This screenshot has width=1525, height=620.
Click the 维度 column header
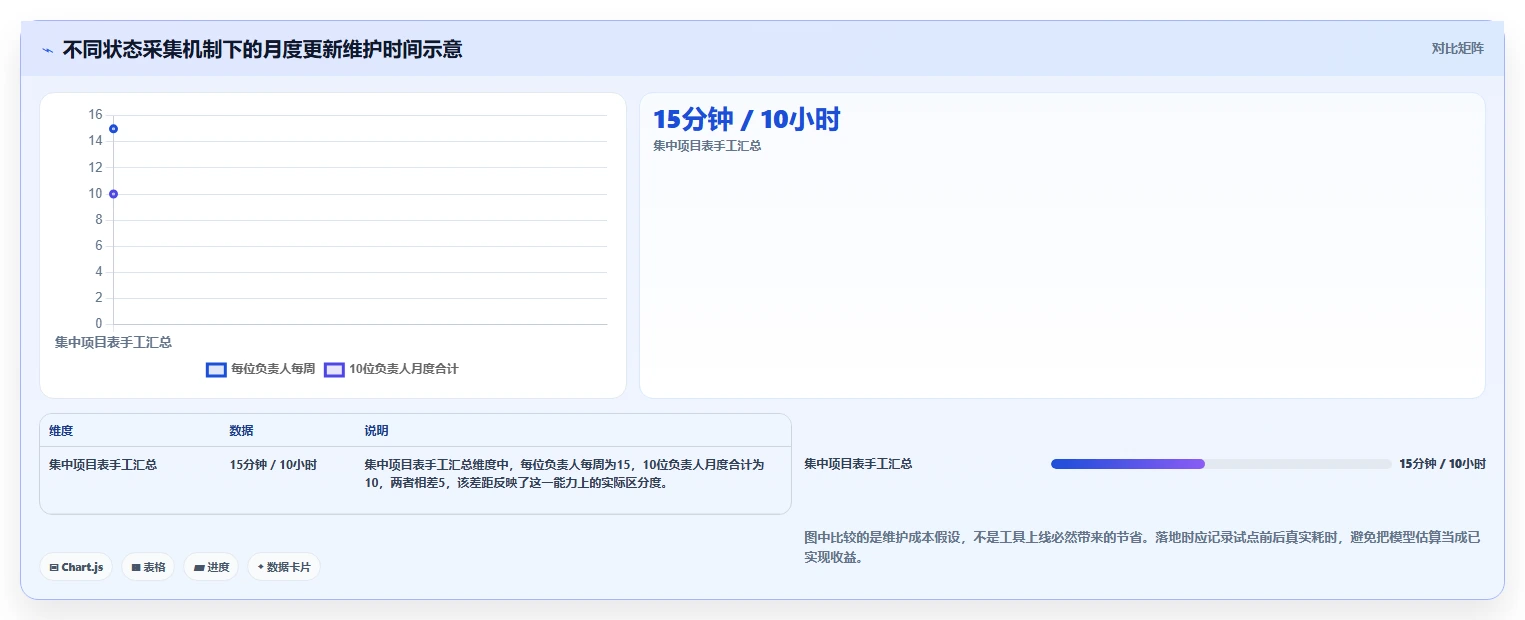click(x=61, y=431)
